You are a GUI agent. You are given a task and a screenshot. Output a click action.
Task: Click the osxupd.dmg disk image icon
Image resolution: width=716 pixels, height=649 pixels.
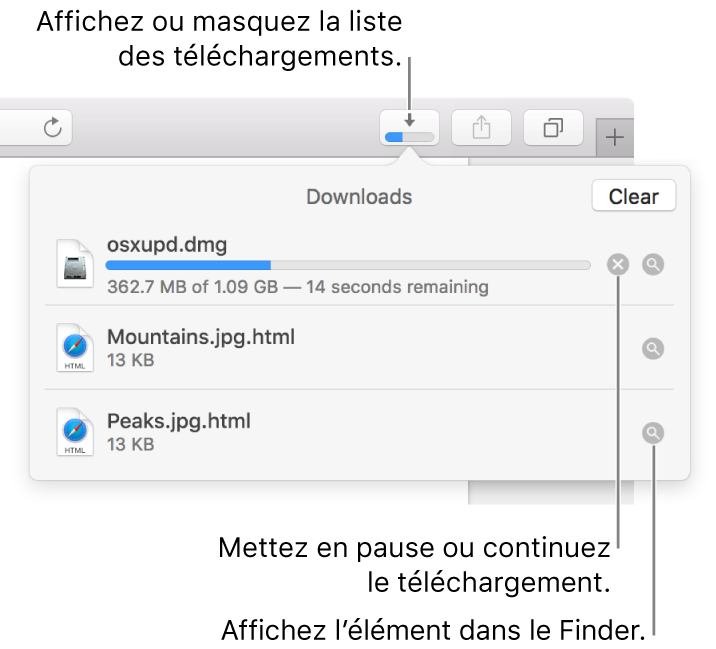tap(75, 264)
